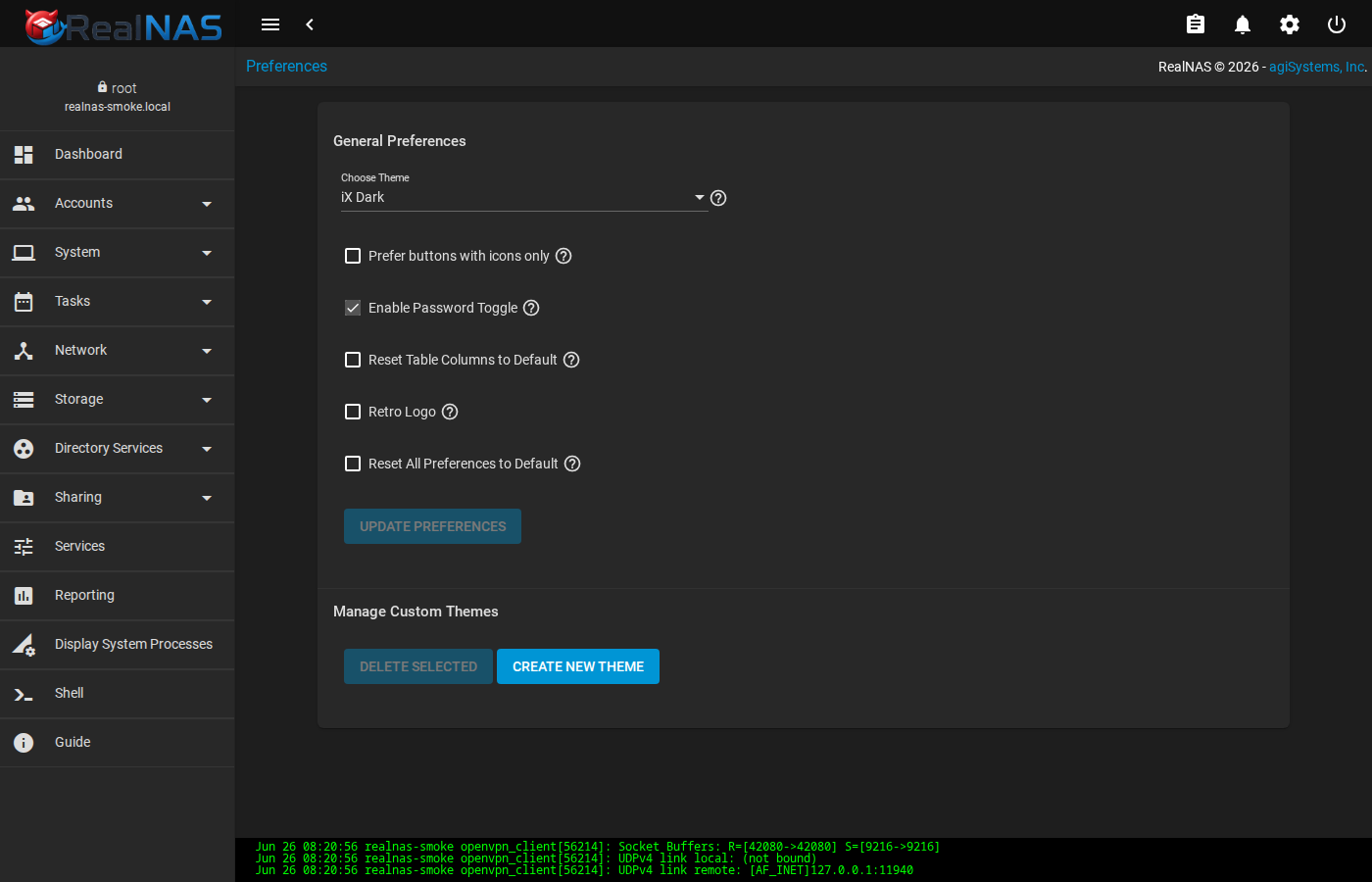
Task: Click the Directory Services icon
Action: (x=24, y=449)
